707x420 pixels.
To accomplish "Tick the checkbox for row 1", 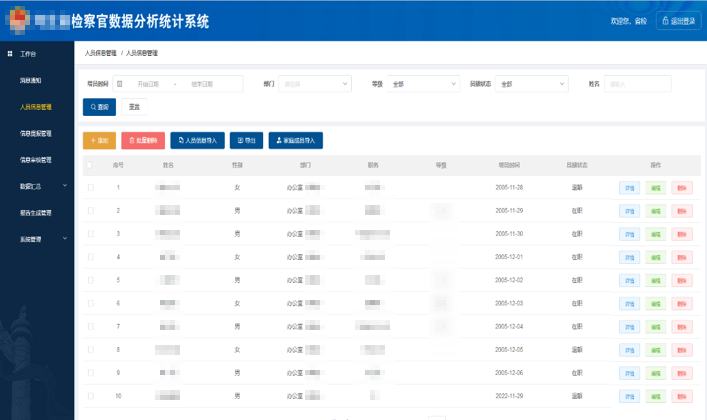I will pos(91,187).
